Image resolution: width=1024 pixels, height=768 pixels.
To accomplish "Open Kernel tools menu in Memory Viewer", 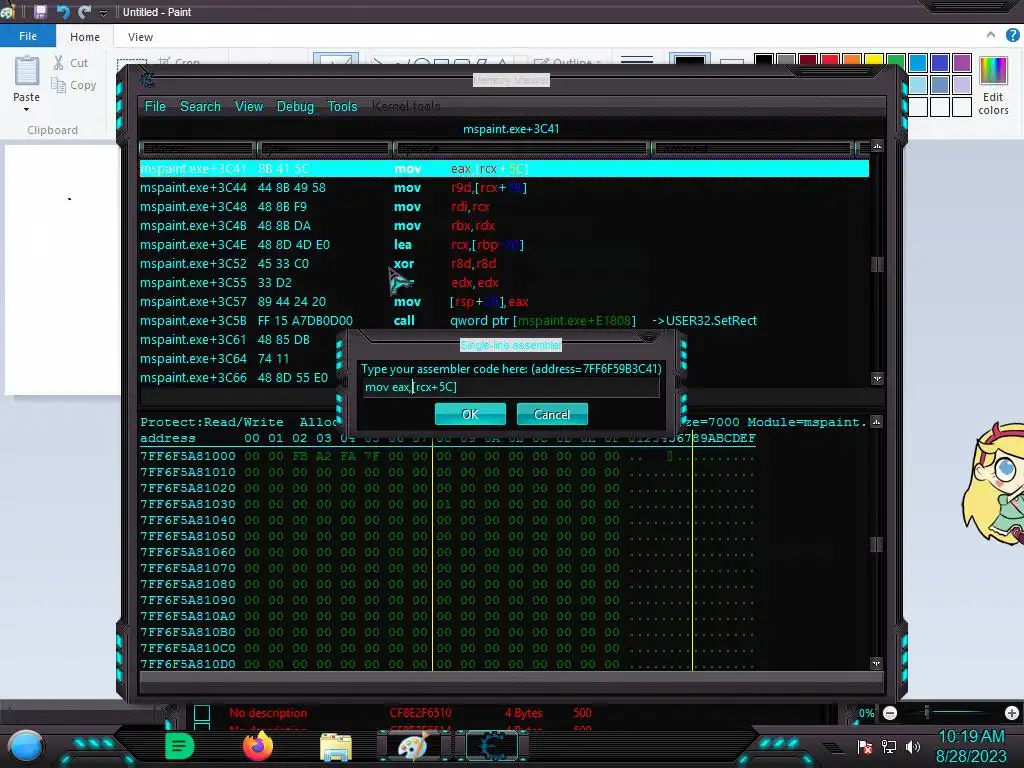I will 406,106.
